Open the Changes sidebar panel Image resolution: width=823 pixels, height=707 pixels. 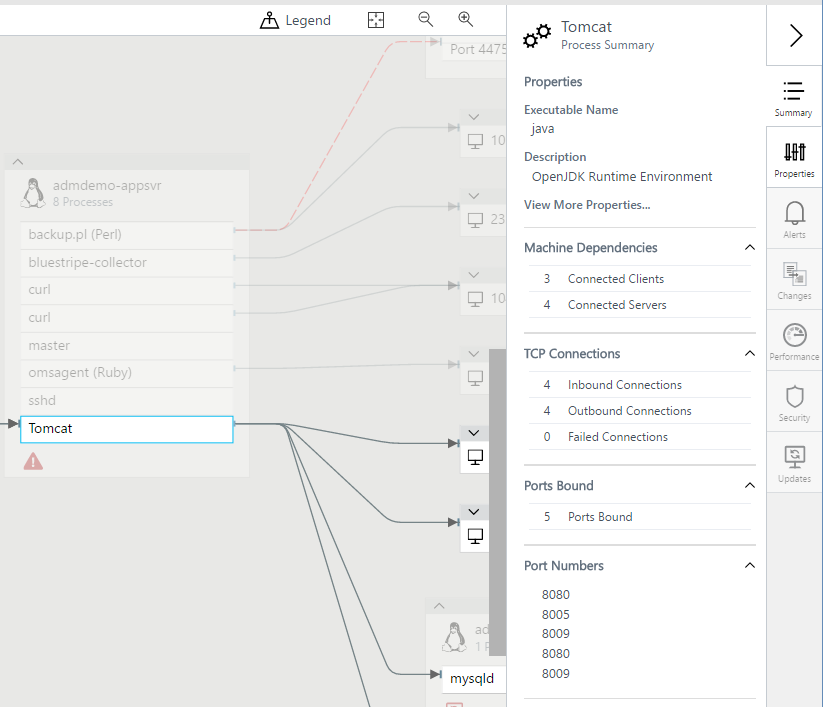(793, 279)
